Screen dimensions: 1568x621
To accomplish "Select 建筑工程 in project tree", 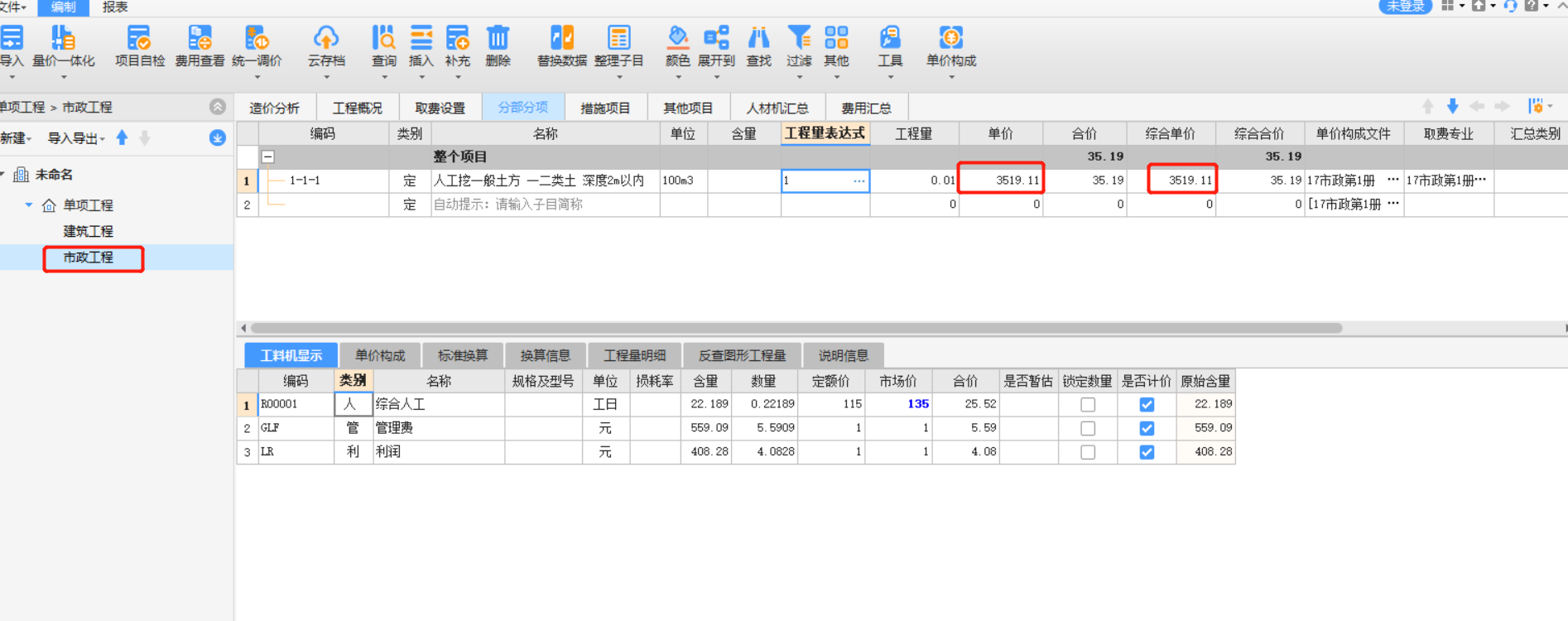I will (x=89, y=231).
